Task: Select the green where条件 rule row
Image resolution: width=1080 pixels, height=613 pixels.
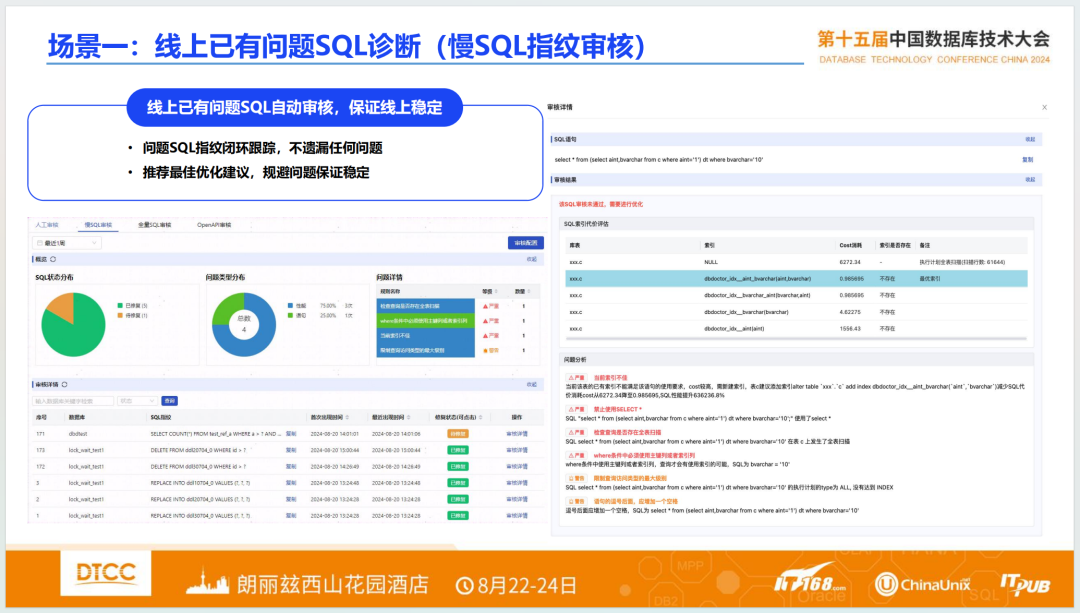Action: (x=426, y=321)
